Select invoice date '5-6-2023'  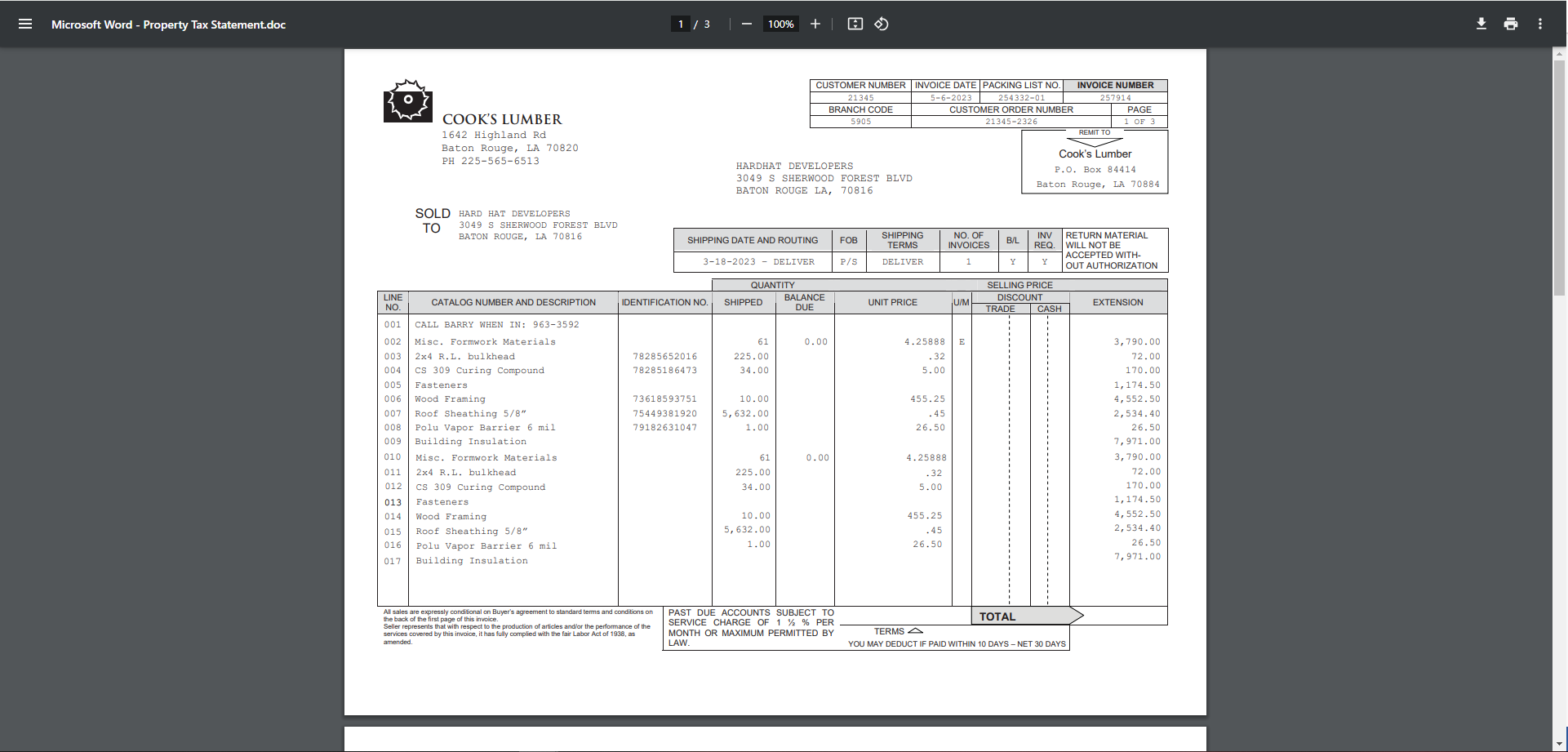[951, 98]
